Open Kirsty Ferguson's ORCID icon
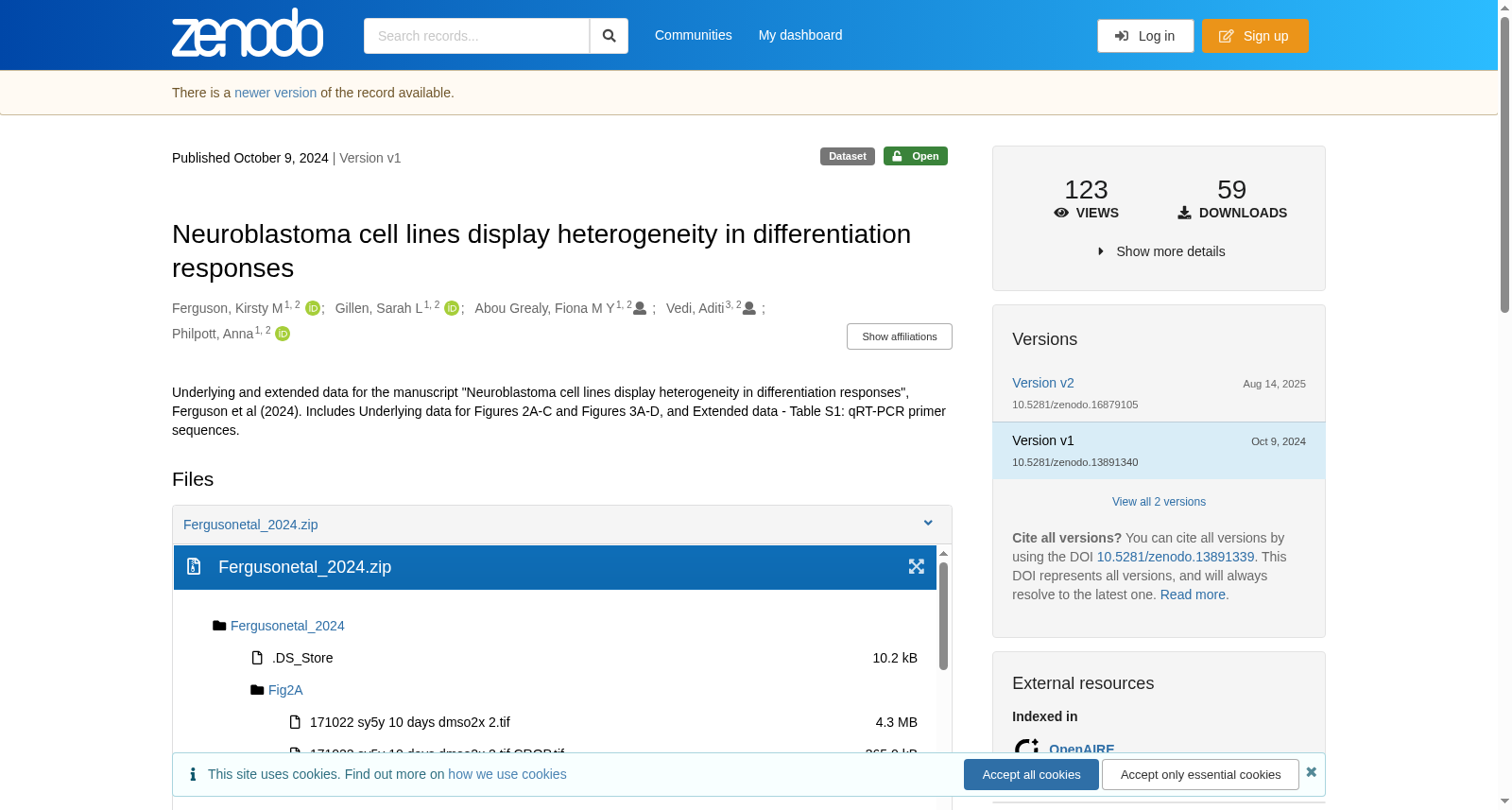Screen dimensions: 1512x810 pos(313,308)
